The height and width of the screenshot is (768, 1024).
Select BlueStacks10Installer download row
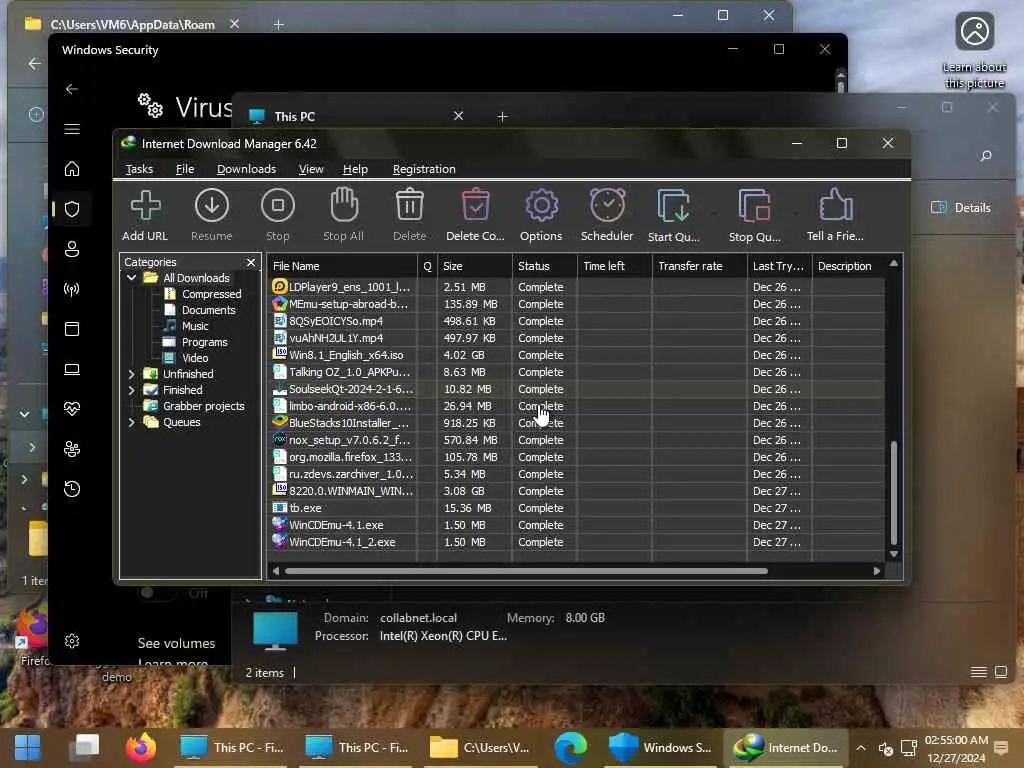[x=576, y=423]
